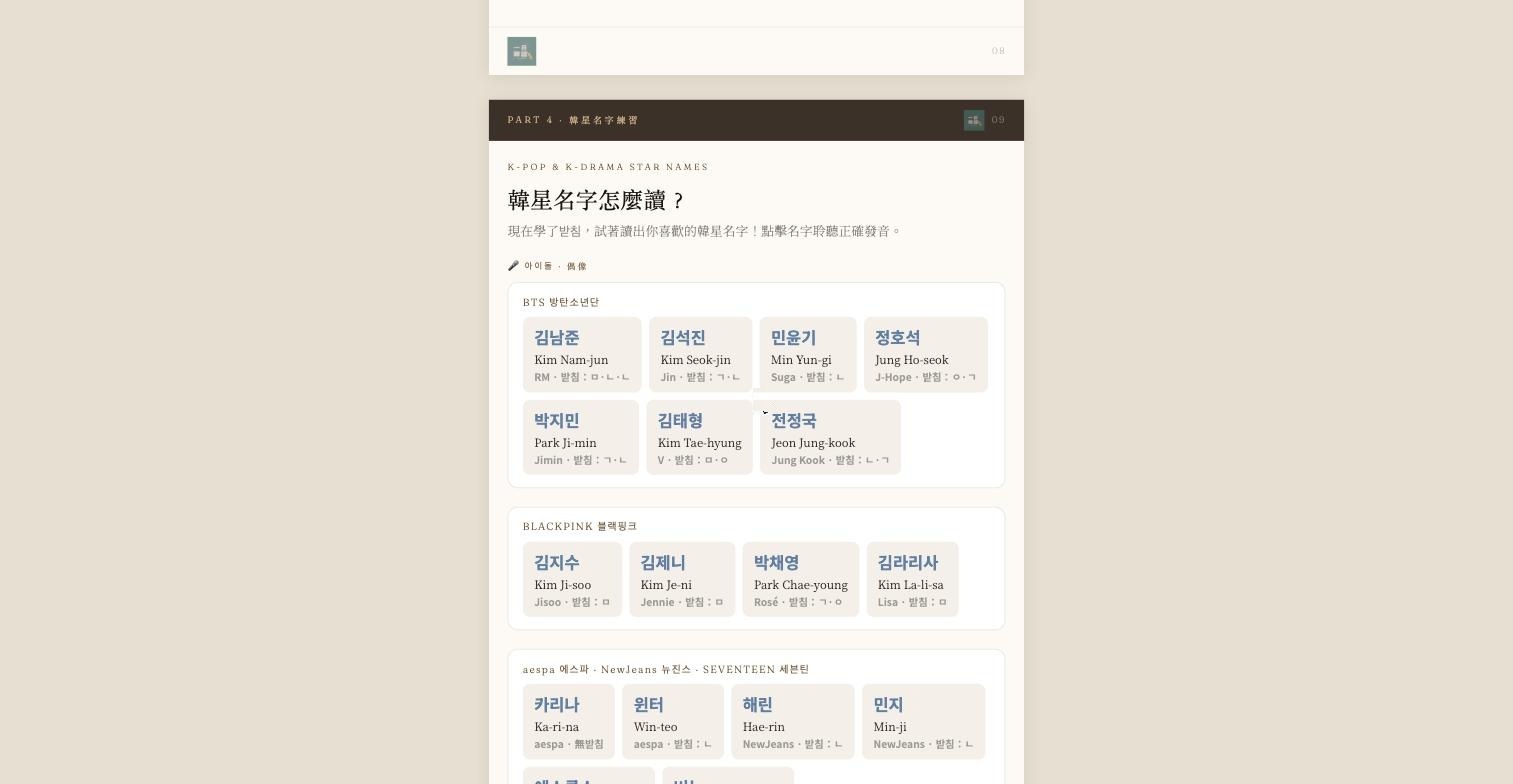
Task: Play pronunciation of 박지민 Park Ji-min
Action: click(581, 437)
